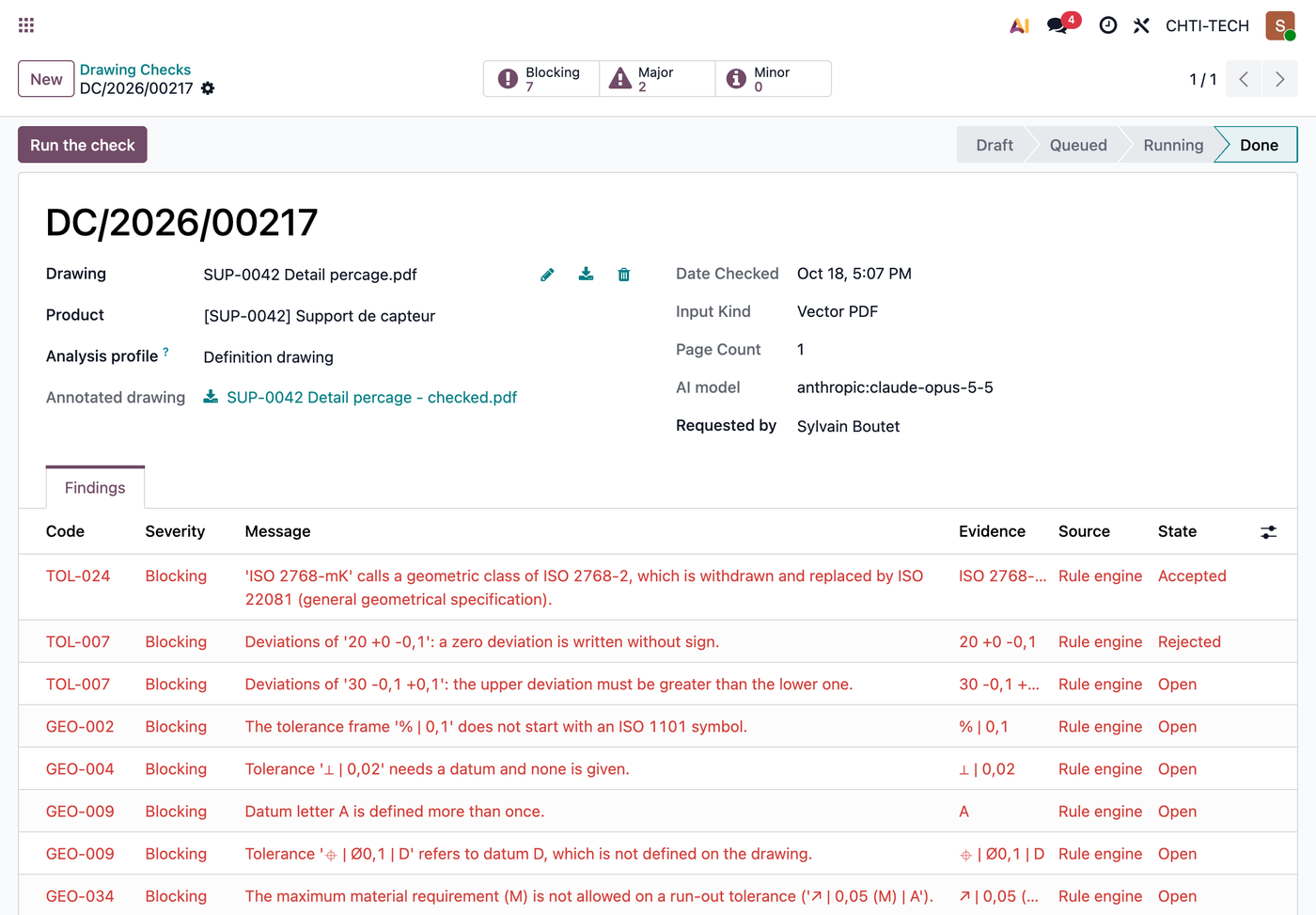1316x915 pixels.
Task: Open the developer tools wrench icon
Action: (1141, 25)
